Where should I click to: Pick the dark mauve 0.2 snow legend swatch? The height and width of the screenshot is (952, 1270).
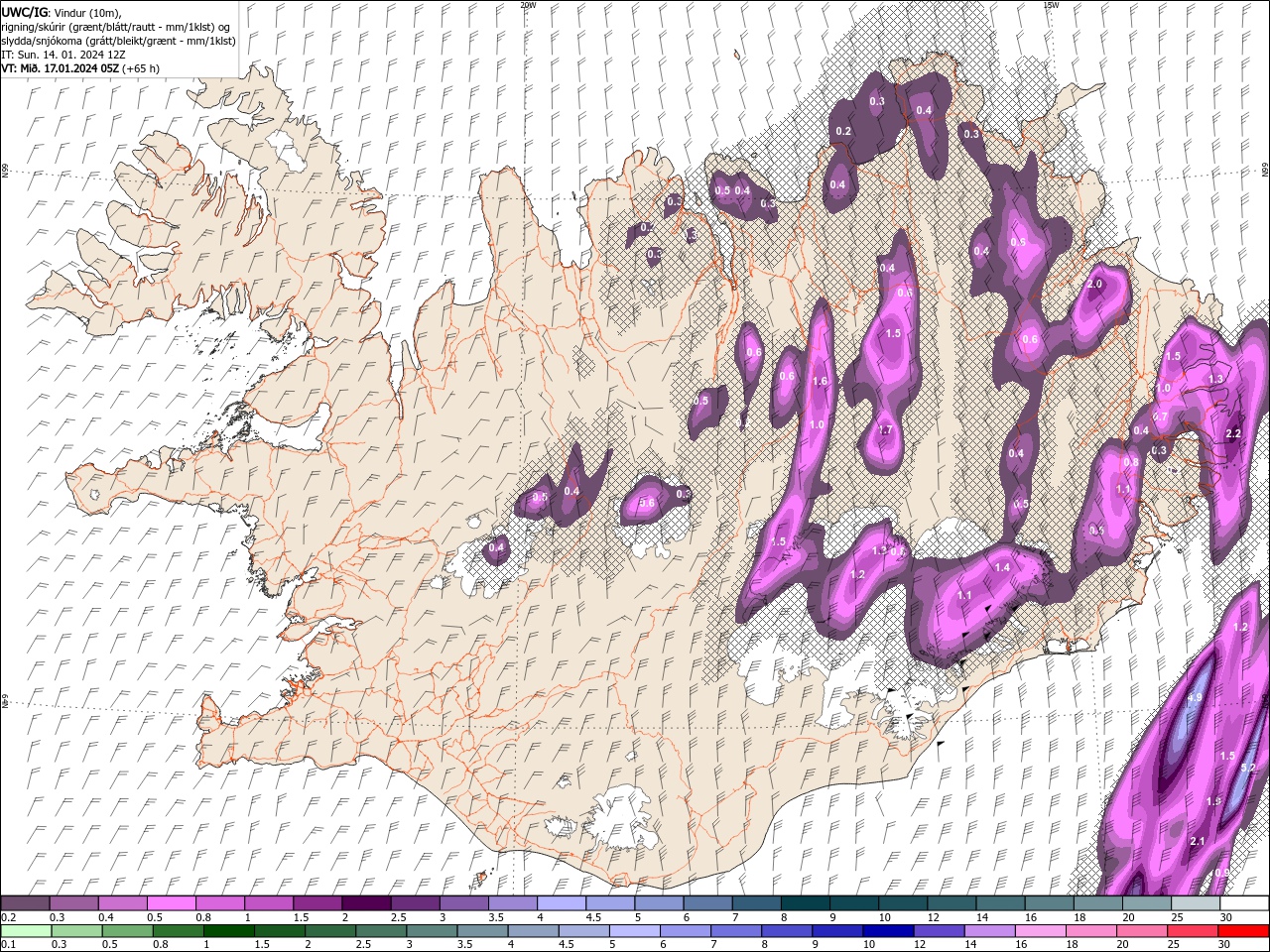(25, 903)
